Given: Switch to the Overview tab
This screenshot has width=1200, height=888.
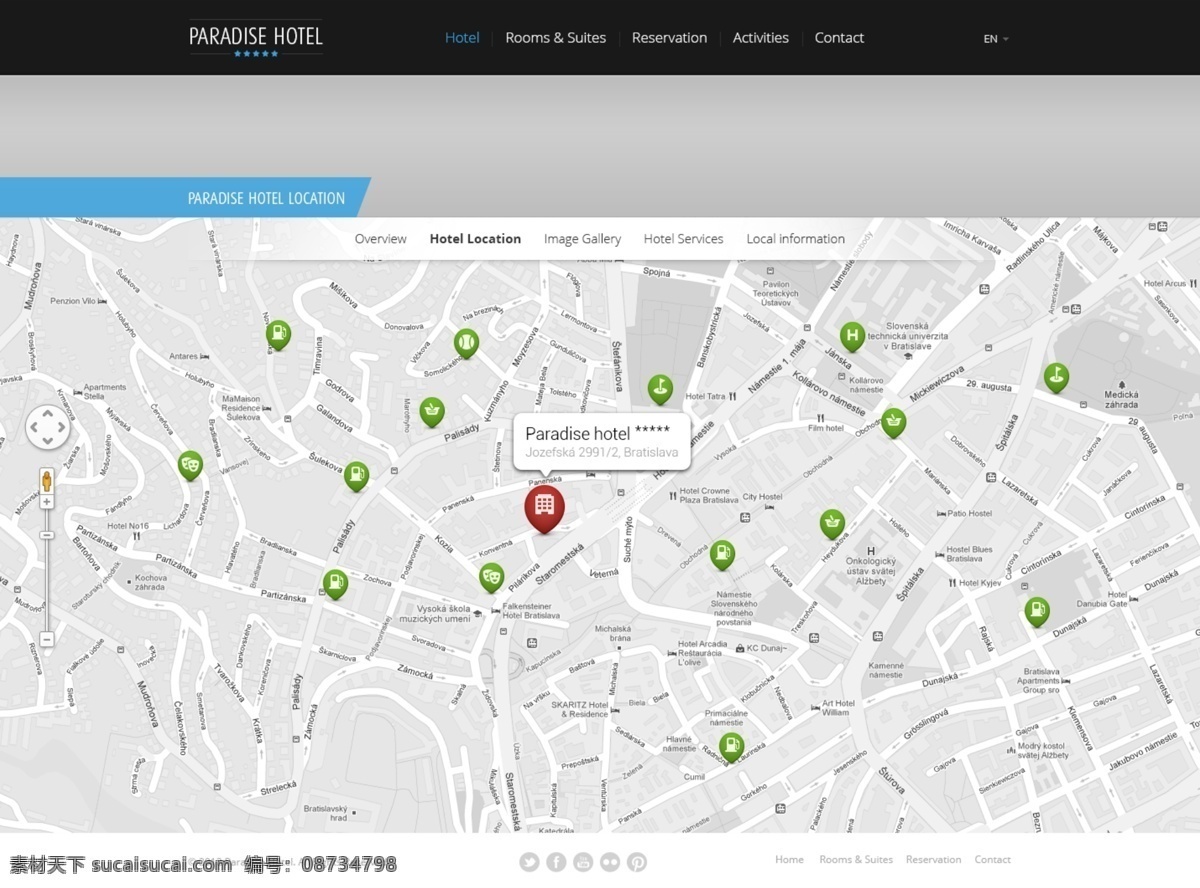Looking at the screenshot, I should coord(380,239).
